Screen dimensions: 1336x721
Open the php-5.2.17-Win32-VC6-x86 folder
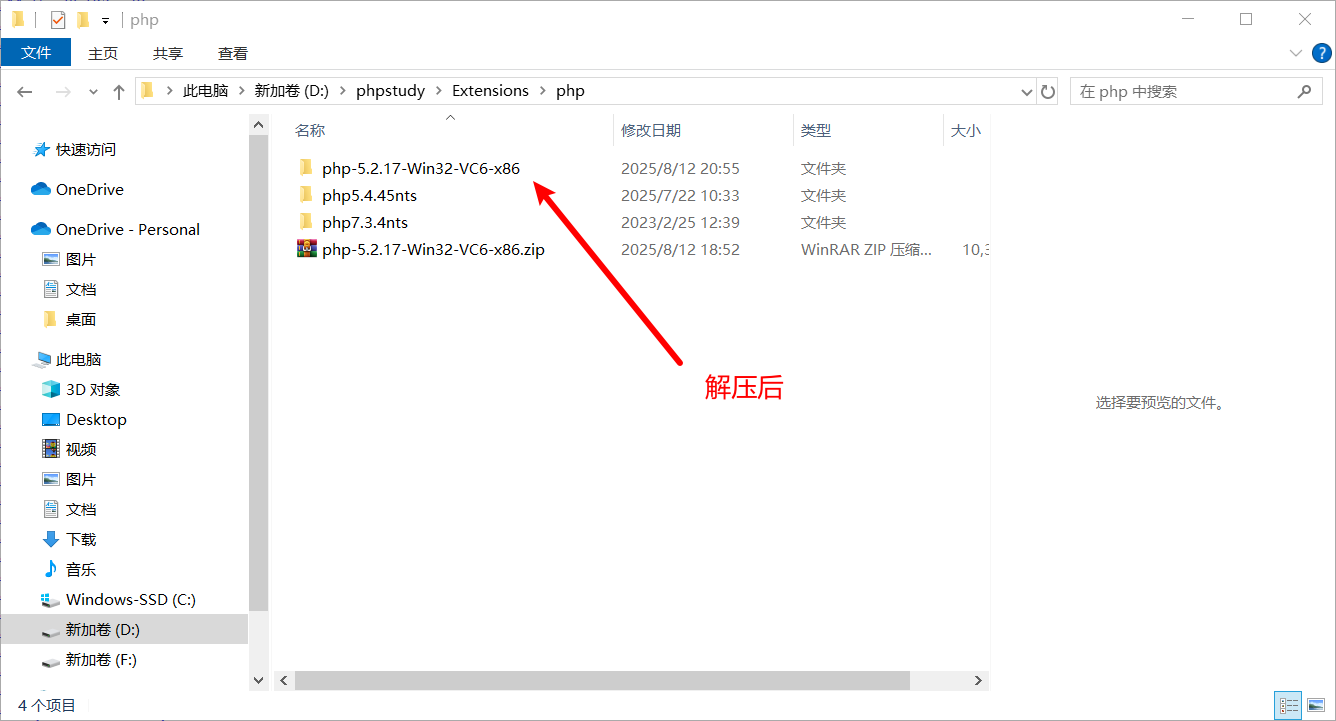point(420,168)
